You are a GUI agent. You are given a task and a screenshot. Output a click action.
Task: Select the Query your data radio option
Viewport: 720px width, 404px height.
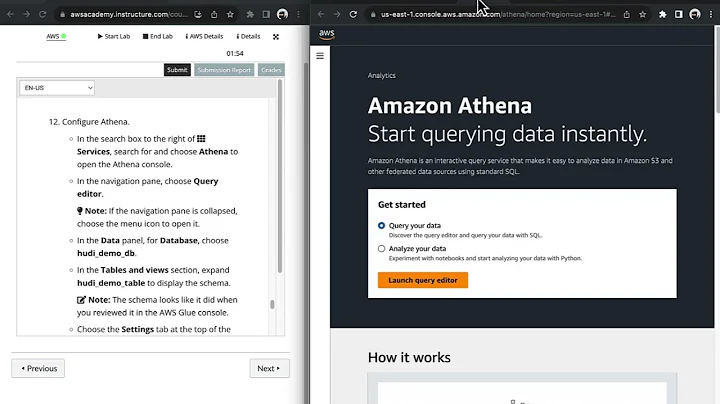382,225
